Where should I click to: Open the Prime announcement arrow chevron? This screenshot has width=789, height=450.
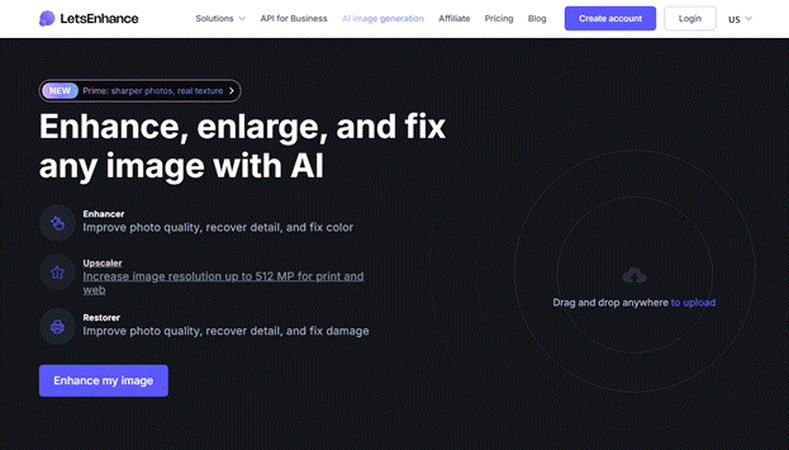click(x=231, y=91)
